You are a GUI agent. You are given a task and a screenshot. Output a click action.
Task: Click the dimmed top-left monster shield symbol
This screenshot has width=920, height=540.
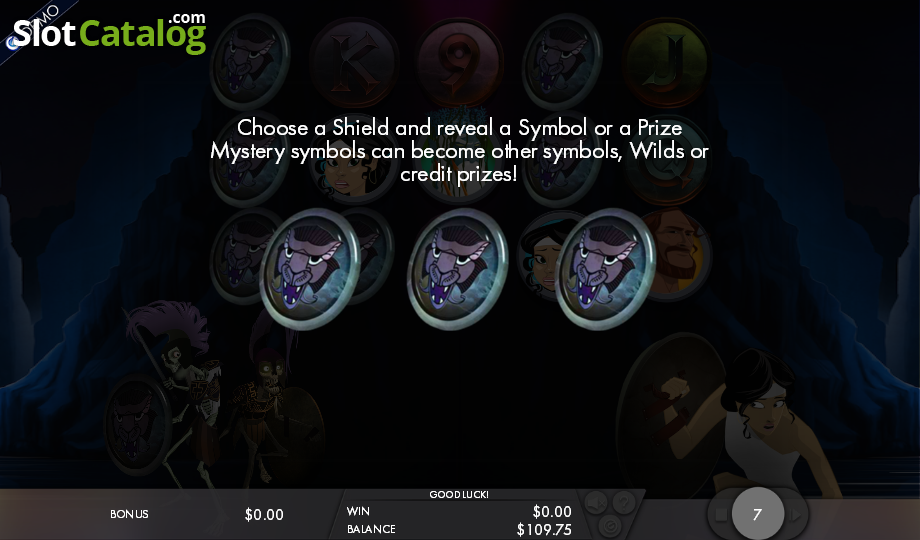click(x=251, y=60)
